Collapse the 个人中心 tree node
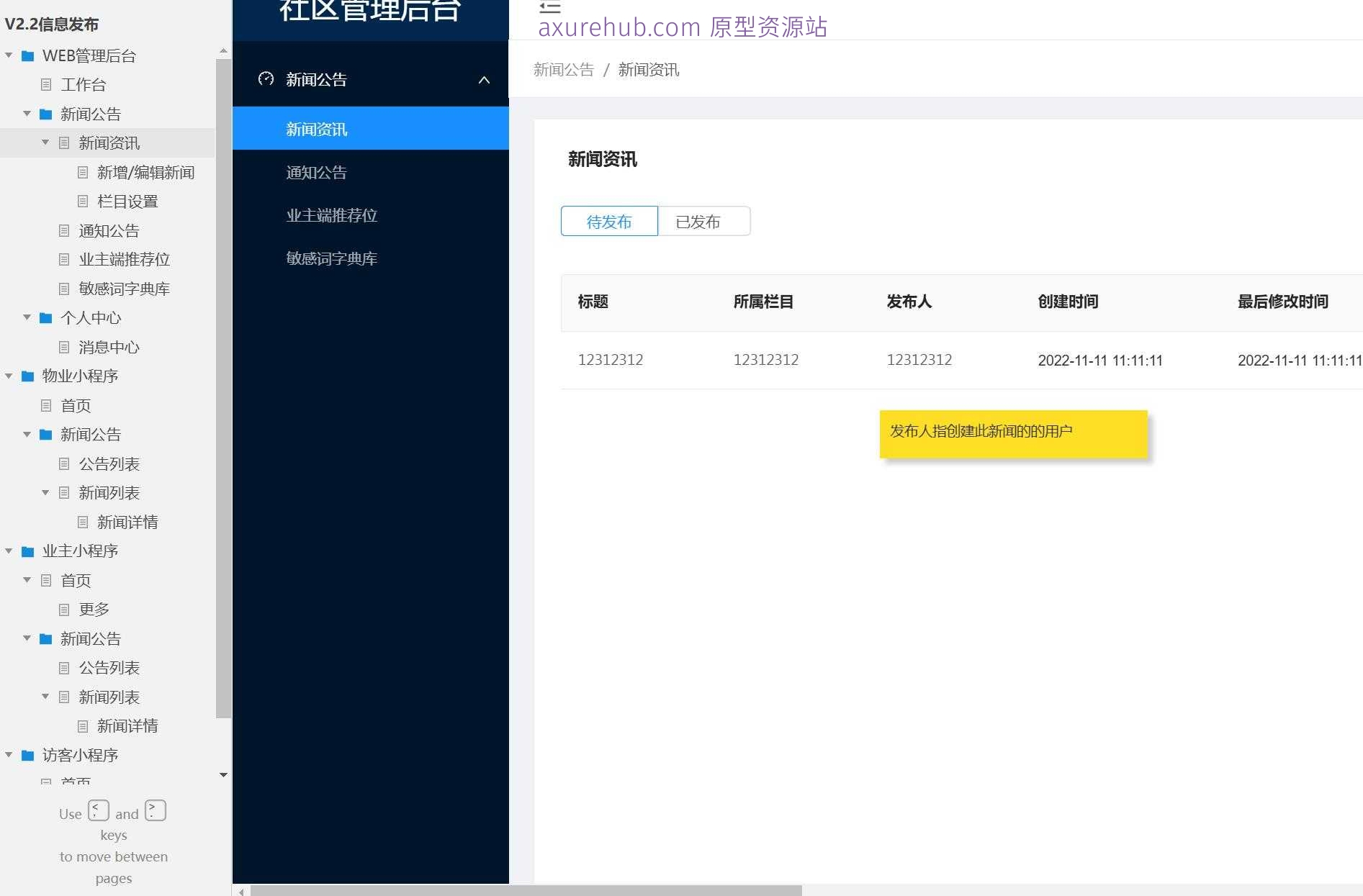The width and height of the screenshot is (1363, 896). tap(27, 317)
